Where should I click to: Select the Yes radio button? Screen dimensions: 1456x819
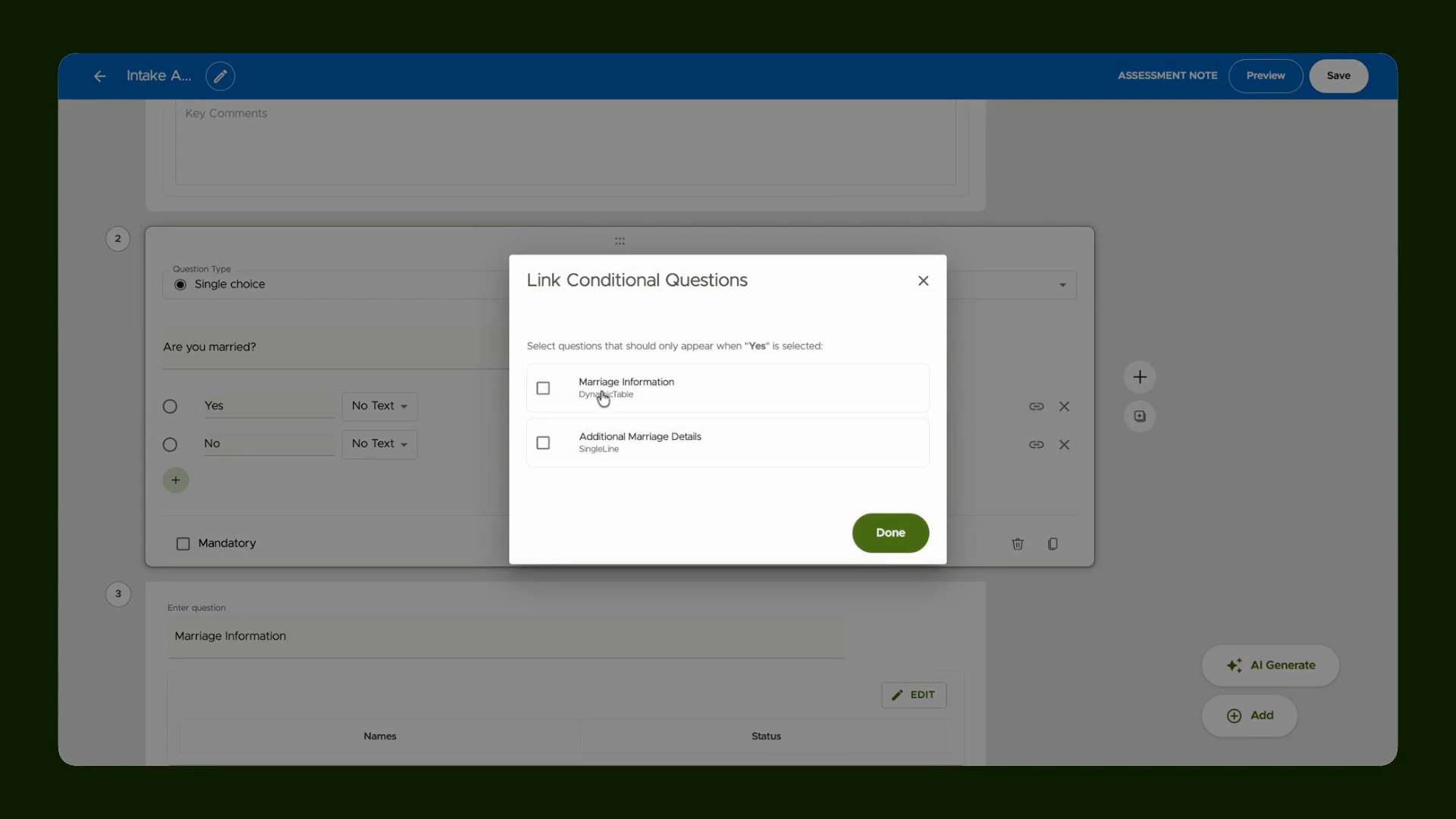(x=170, y=406)
